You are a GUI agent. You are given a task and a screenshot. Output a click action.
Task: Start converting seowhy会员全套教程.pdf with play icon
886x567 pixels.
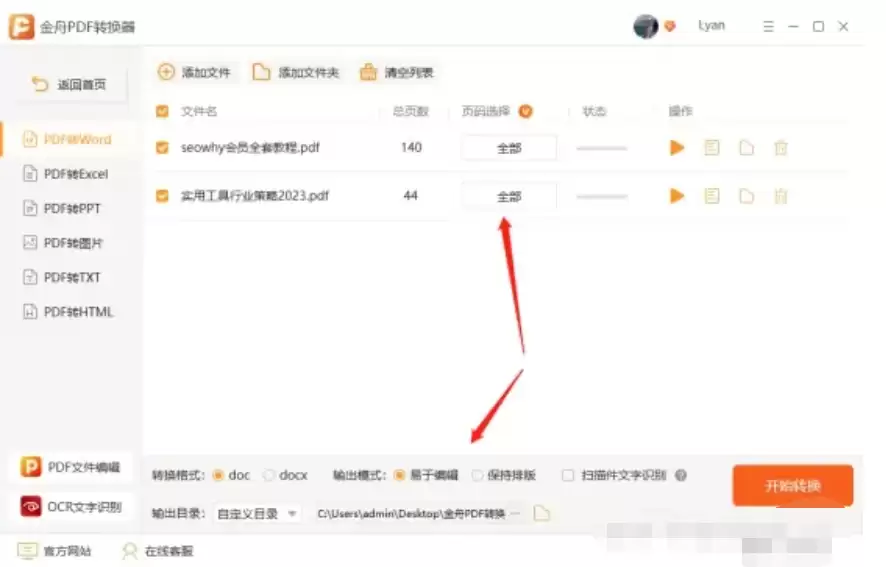[x=677, y=148]
